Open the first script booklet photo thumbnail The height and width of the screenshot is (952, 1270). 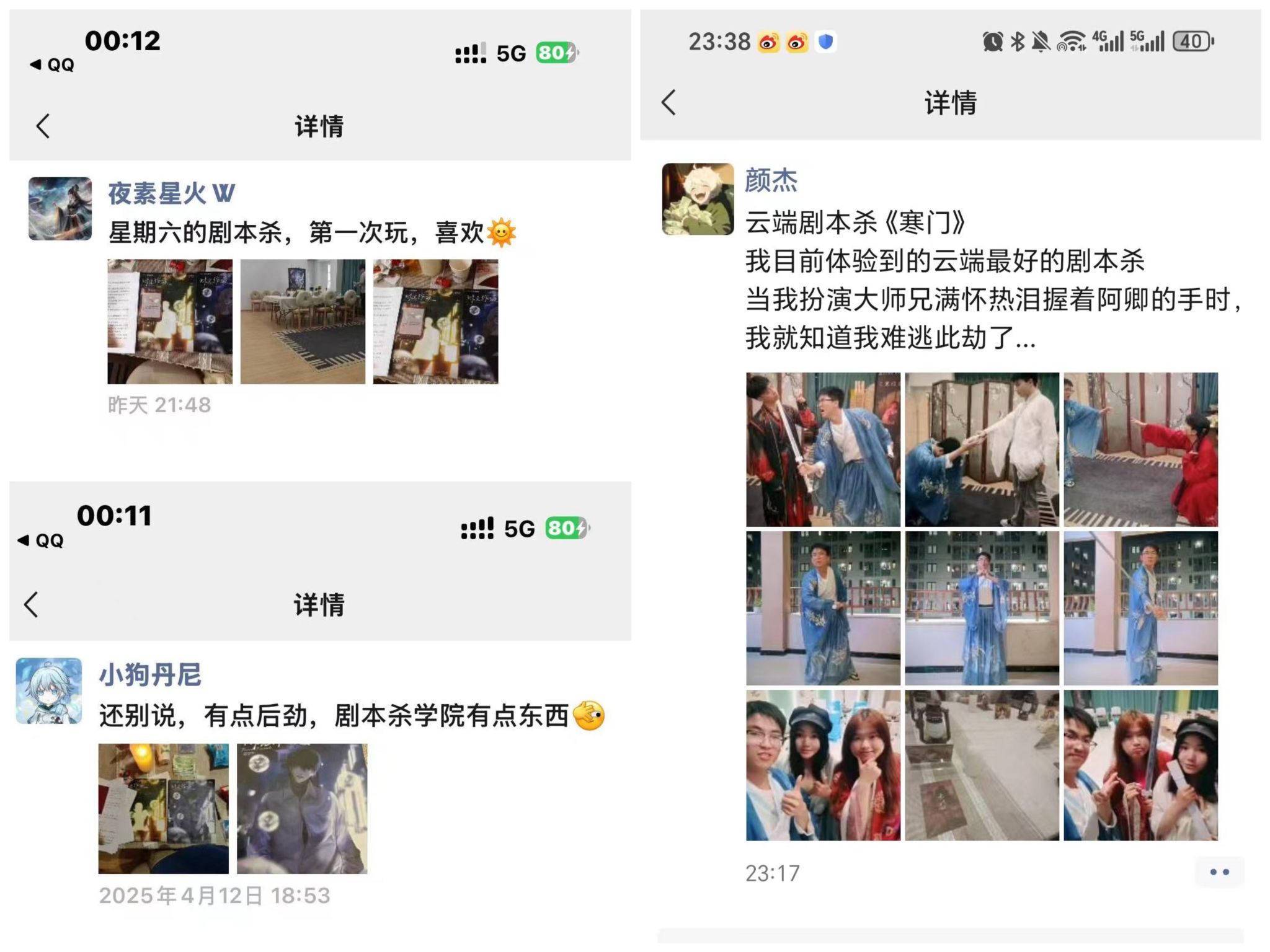pyautogui.click(x=170, y=322)
